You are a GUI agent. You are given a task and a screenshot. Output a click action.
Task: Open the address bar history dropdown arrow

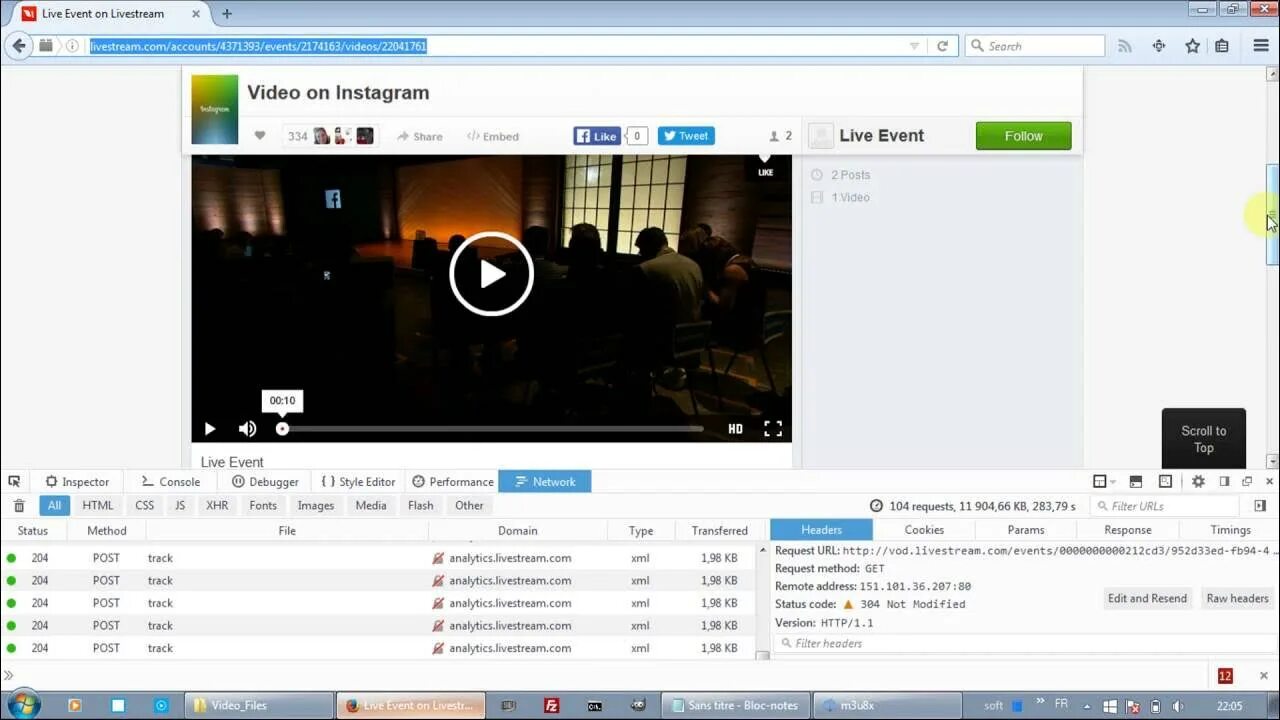pos(914,46)
